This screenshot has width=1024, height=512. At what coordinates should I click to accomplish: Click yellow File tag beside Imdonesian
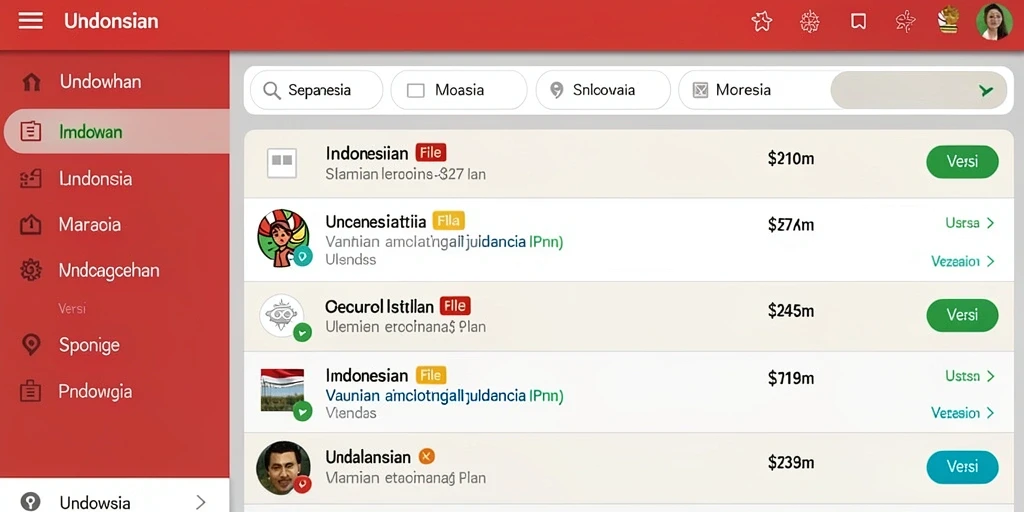click(431, 375)
